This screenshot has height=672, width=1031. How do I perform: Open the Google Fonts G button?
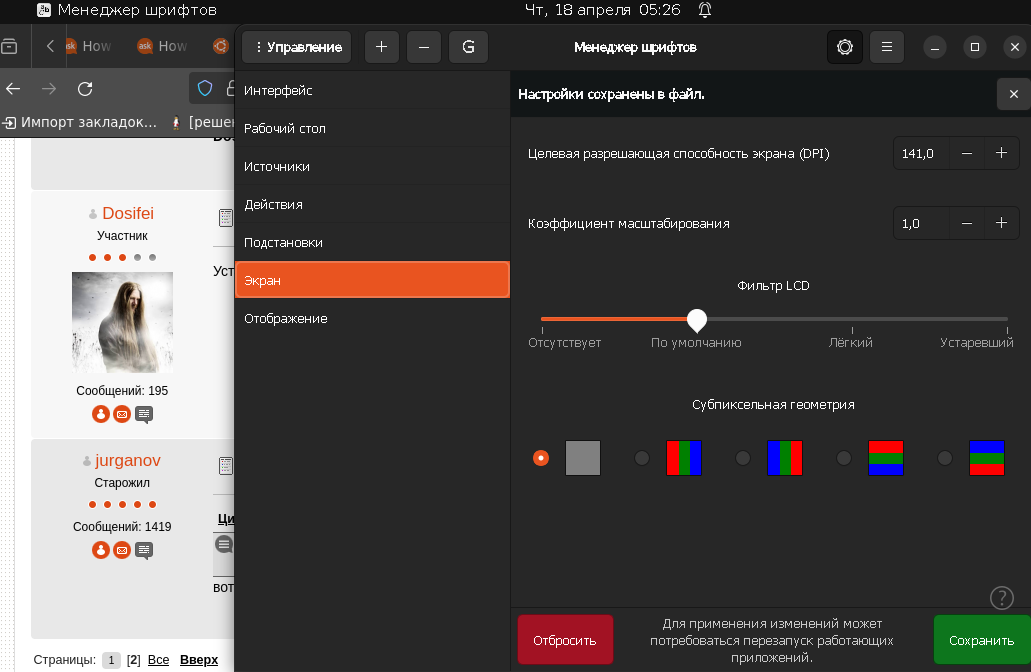(x=468, y=47)
